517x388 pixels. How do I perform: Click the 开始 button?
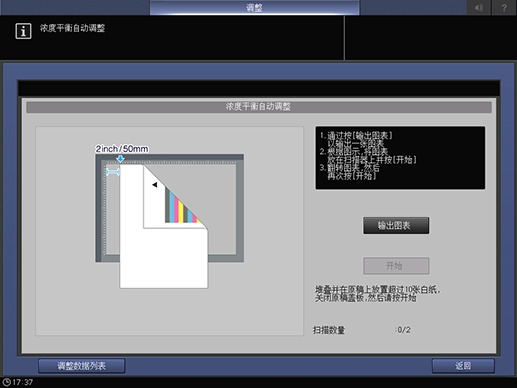(x=396, y=266)
